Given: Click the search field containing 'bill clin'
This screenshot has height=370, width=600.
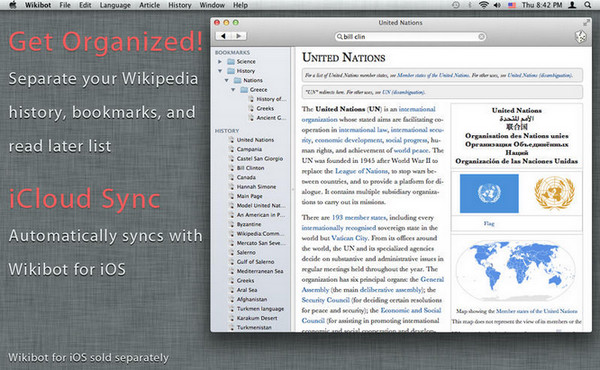Looking at the screenshot, I should pyautogui.click(x=411, y=36).
